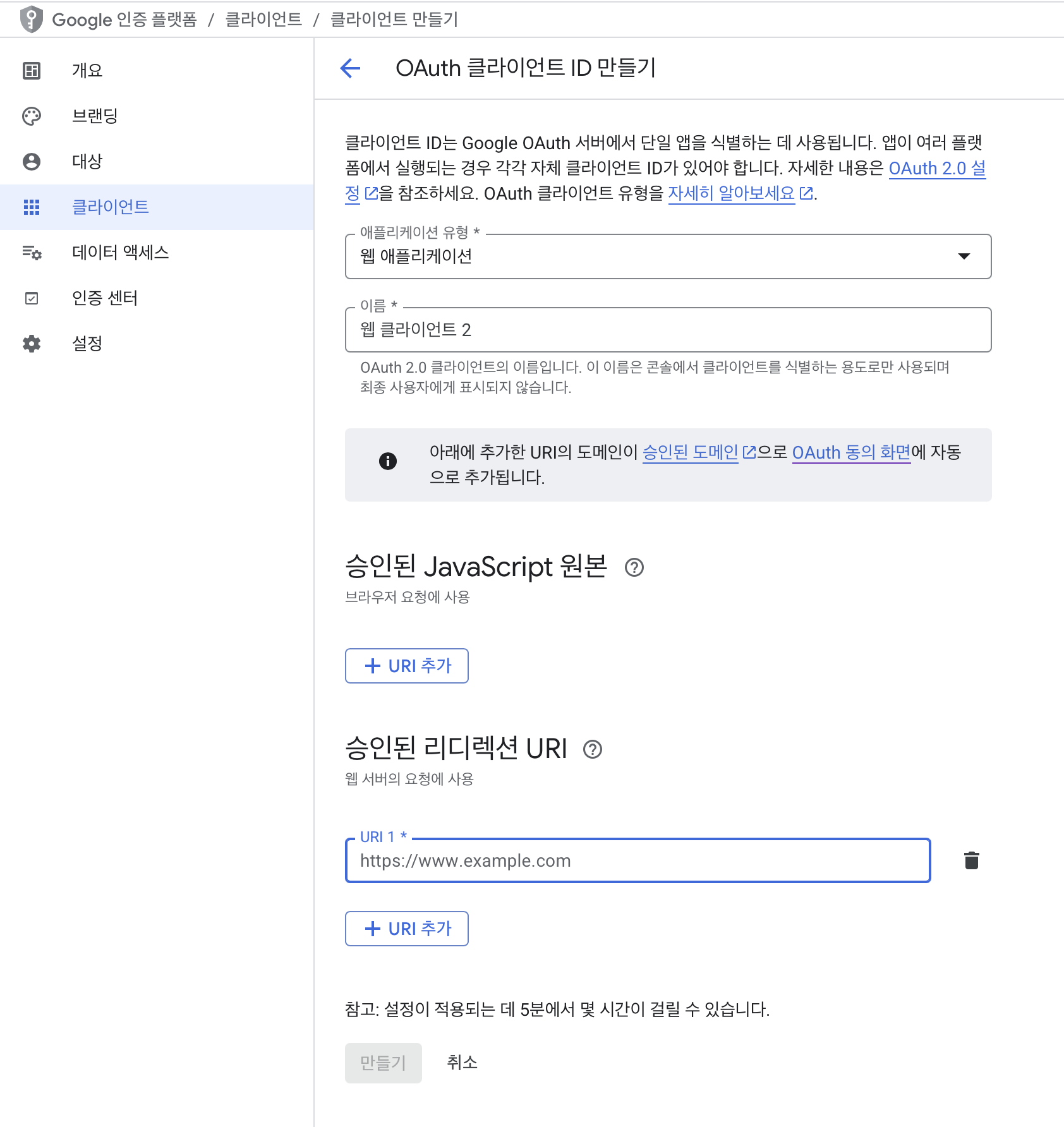Click the 대상 person icon

32,162
